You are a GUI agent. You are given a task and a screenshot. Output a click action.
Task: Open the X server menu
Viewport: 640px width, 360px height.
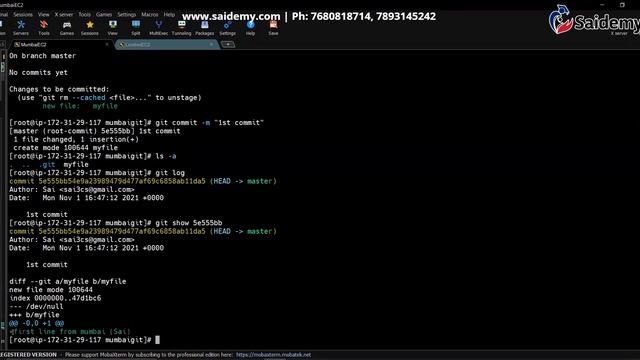point(64,14)
